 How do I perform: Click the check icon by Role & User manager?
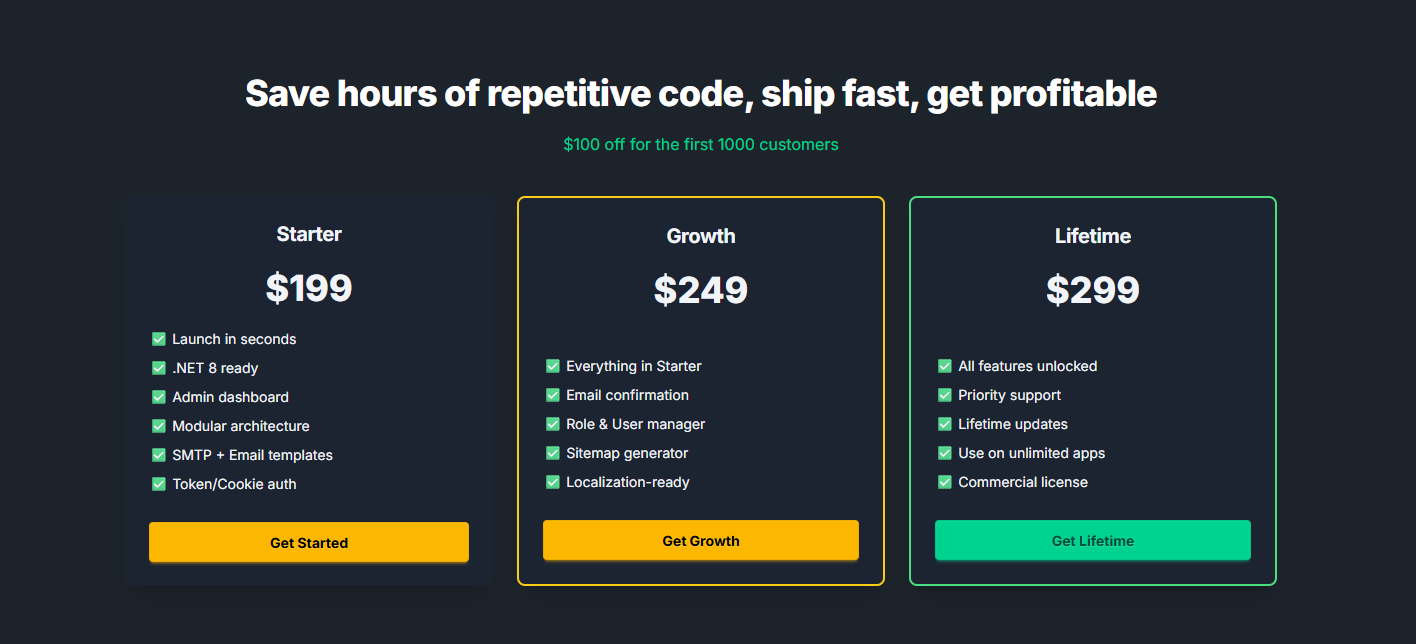click(x=553, y=424)
